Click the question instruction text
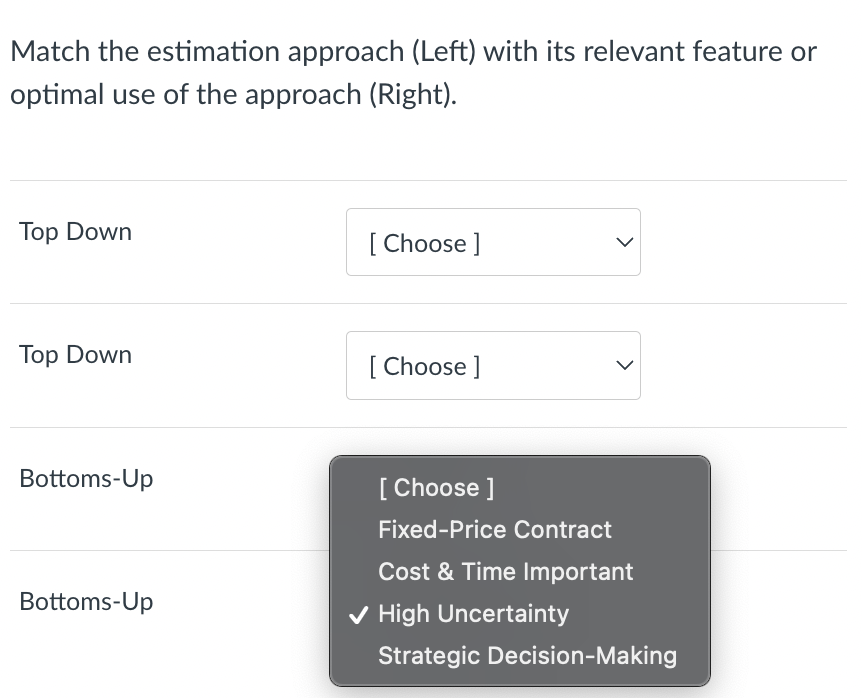 (412, 72)
